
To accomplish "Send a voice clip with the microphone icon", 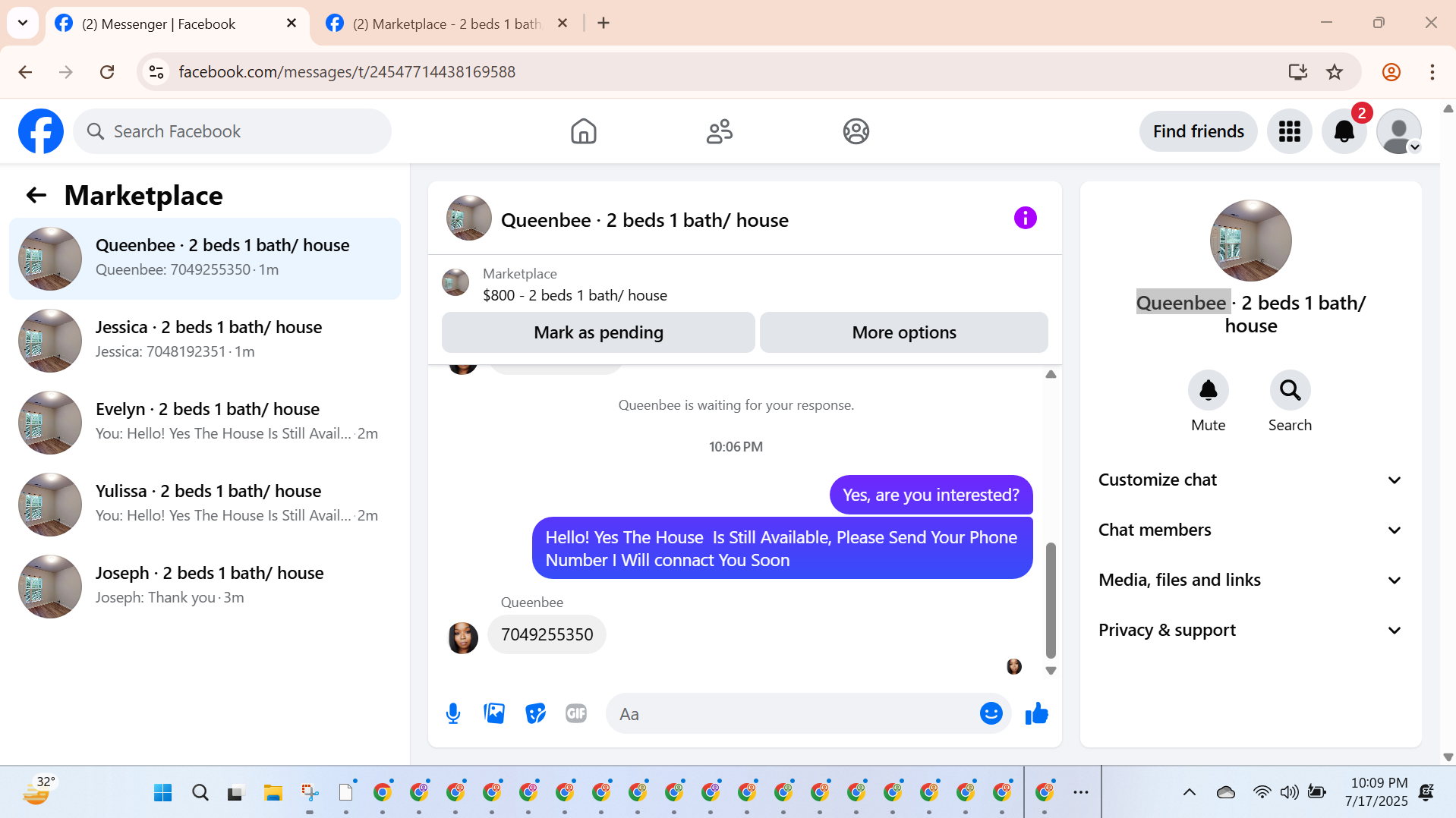I will (453, 713).
